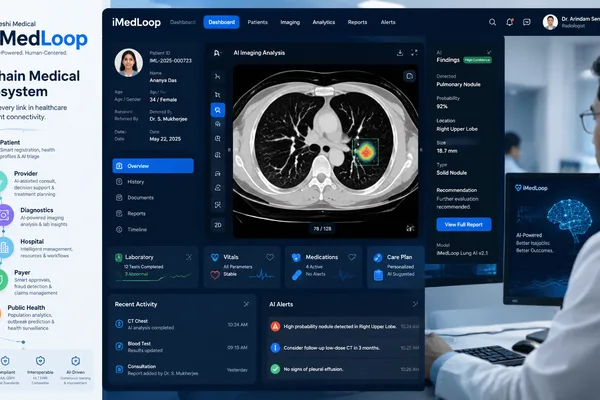Click the heatmap nodule box on the CT scan

click(x=366, y=152)
